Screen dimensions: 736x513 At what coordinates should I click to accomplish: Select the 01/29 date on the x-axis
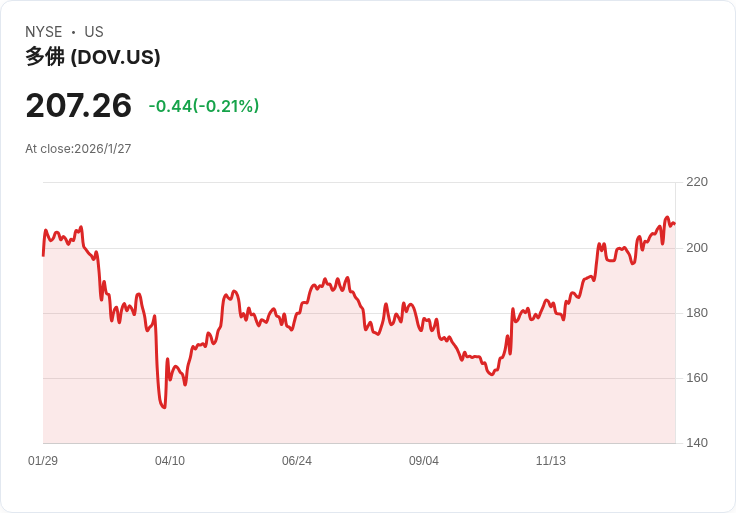click(x=43, y=461)
